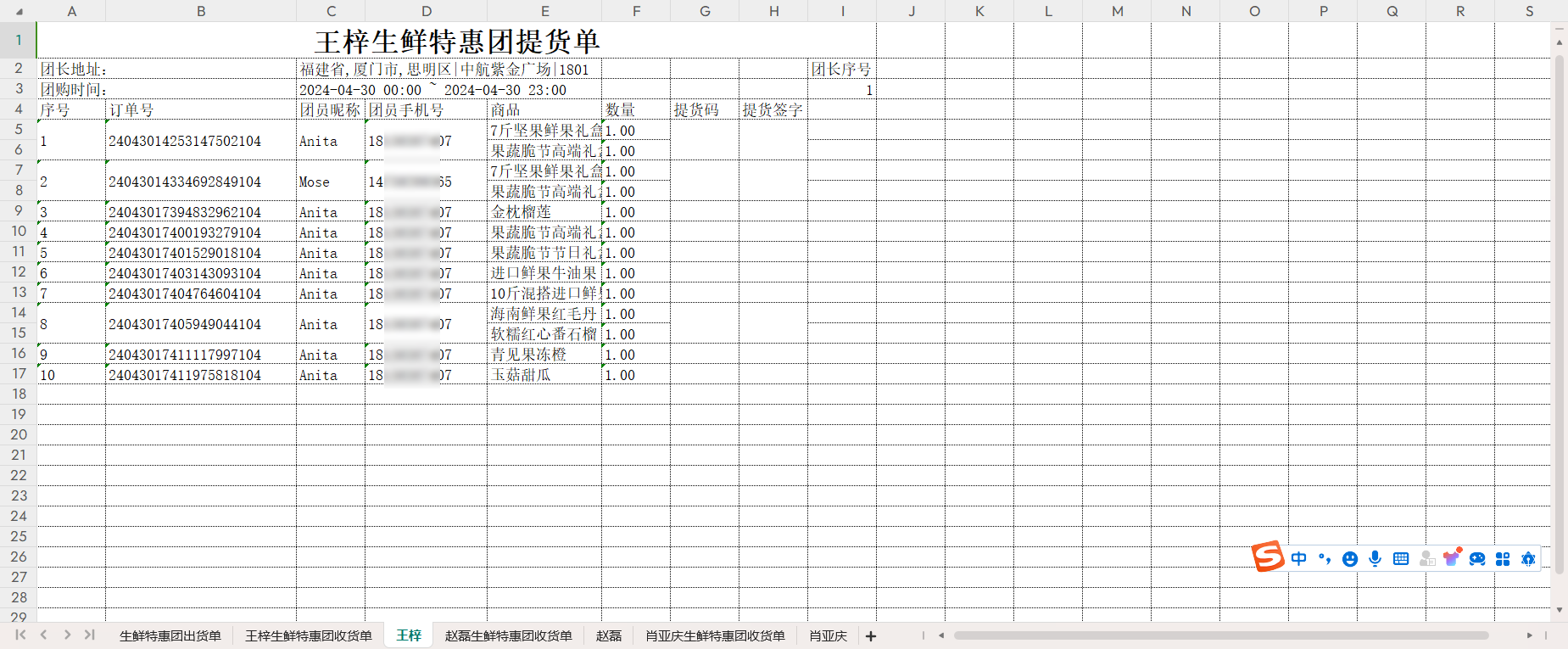
Task: Open the emoji panel in Sogou toolbar
Action: (x=1350, y=558)
